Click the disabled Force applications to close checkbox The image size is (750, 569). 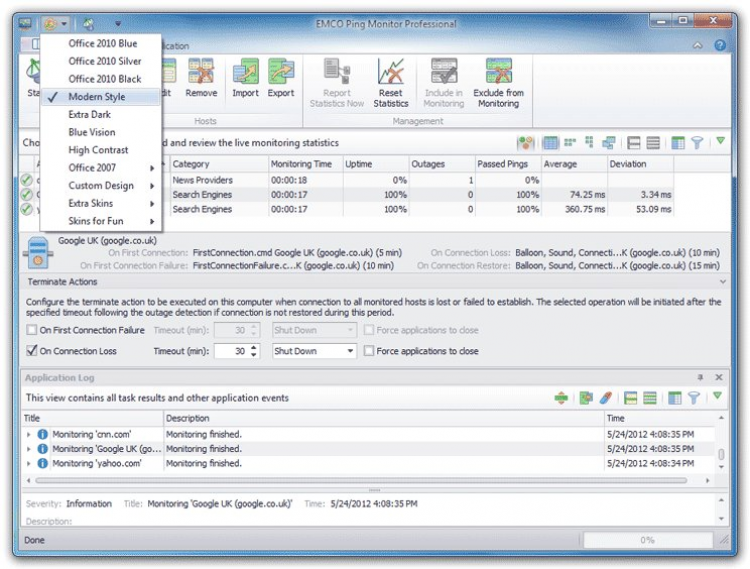368,329
